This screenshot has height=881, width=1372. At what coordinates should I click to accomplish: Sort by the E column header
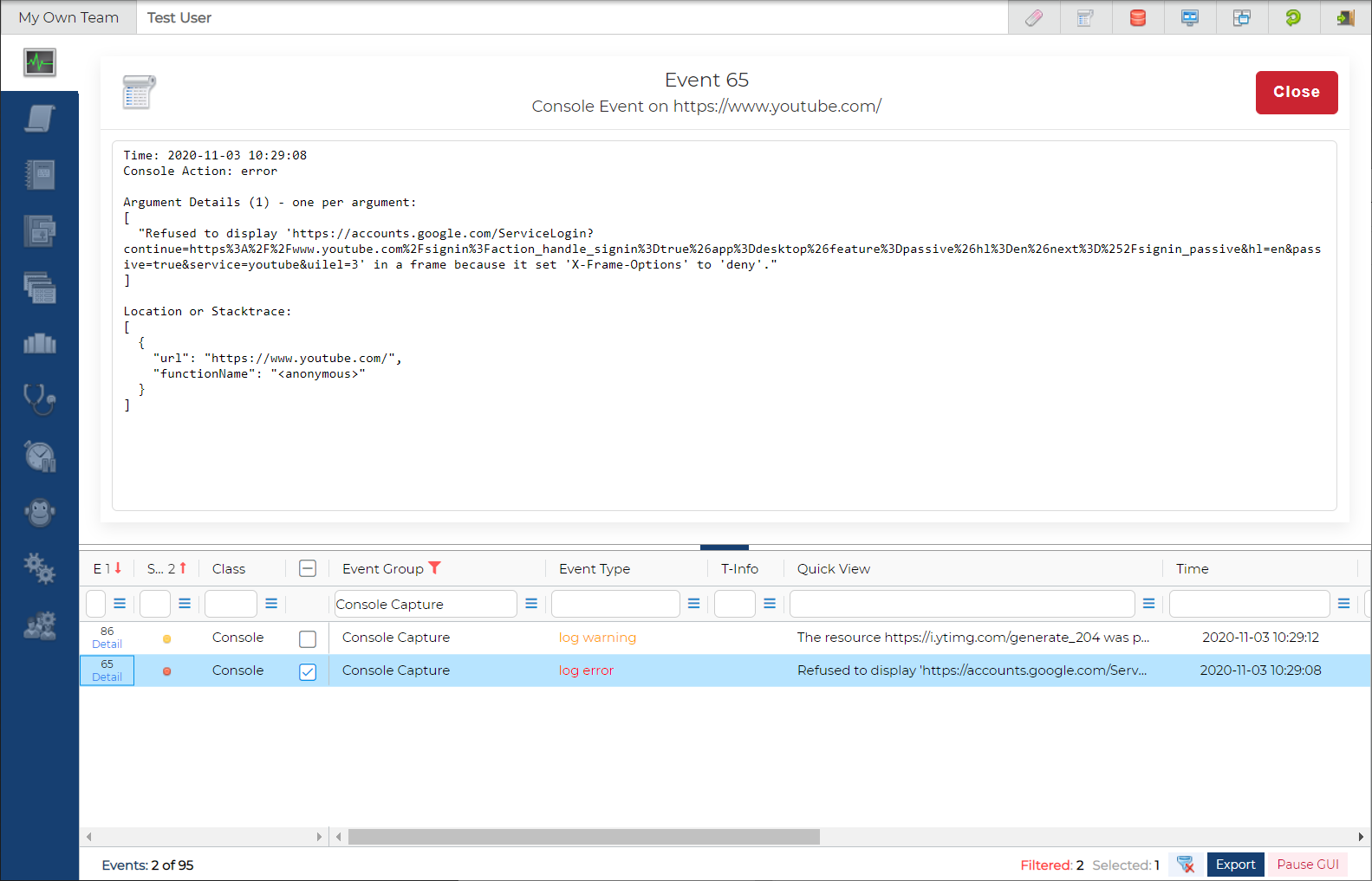point(107,568)
